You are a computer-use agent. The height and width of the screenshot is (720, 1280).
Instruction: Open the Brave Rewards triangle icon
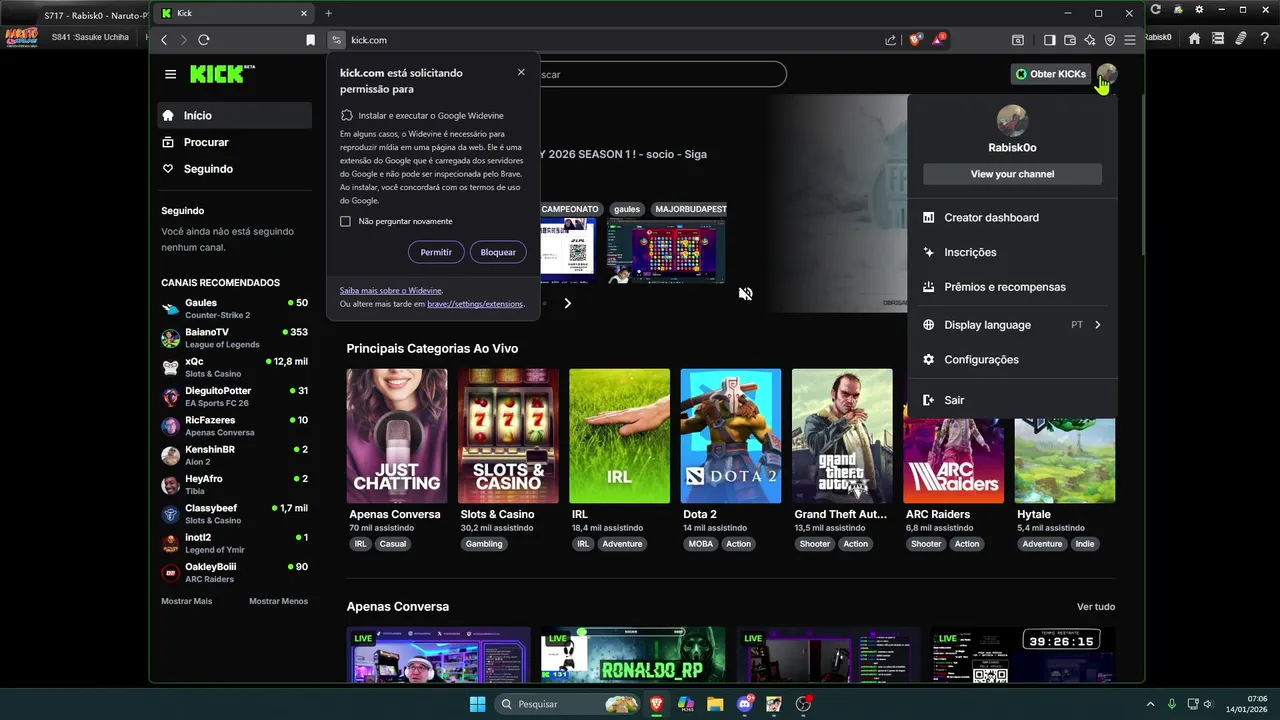click(939, 40)
